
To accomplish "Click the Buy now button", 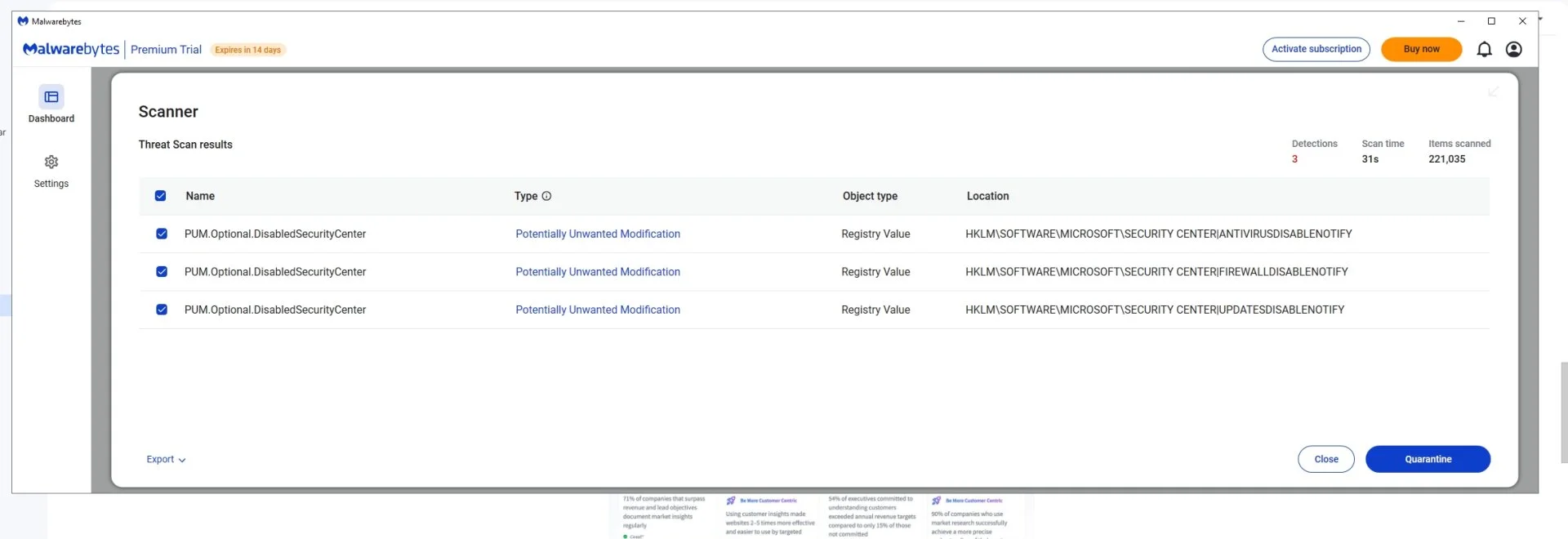I will pos(1421,49).
